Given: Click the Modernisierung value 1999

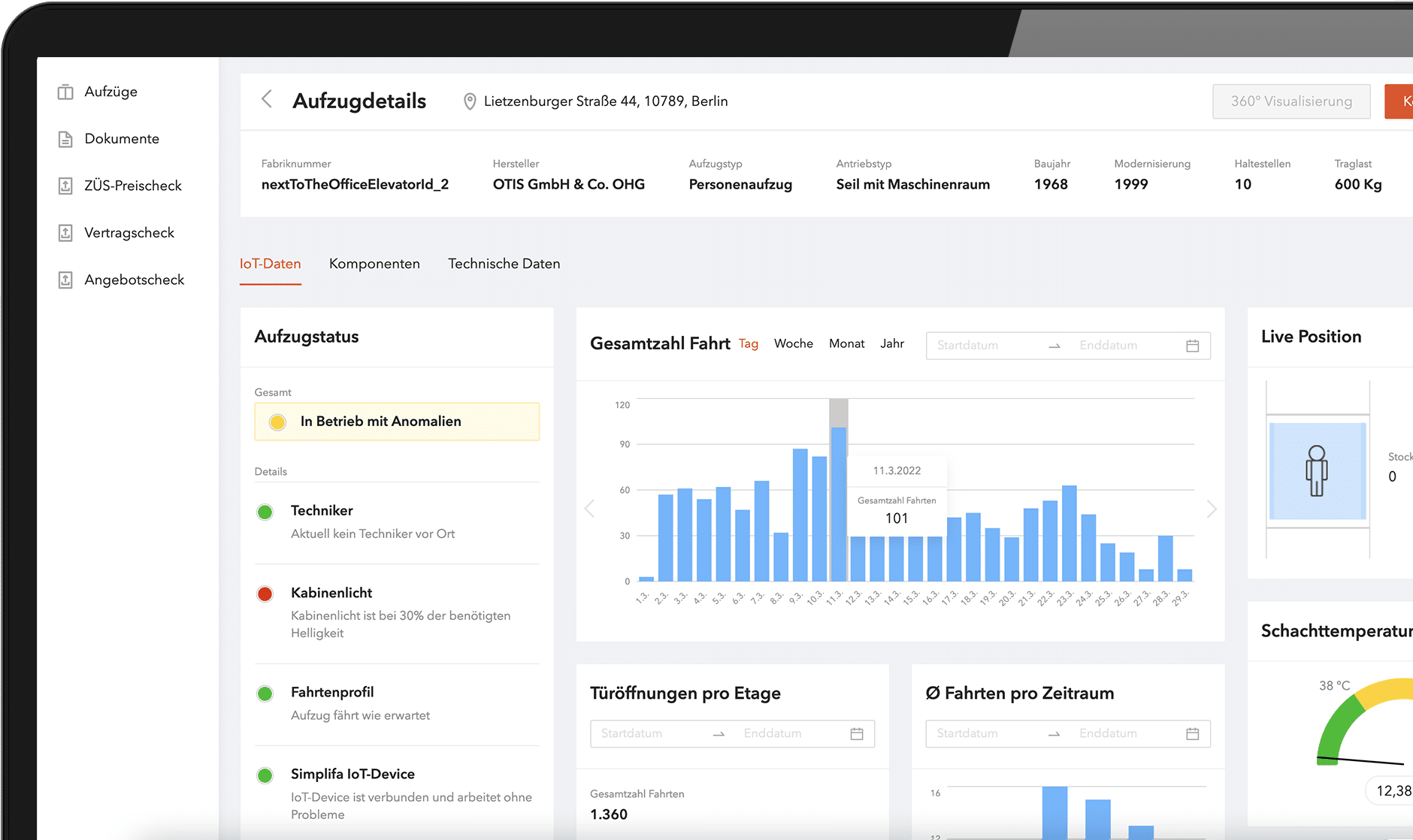Looking at the screenshot, I should (x=1131, y=185).
